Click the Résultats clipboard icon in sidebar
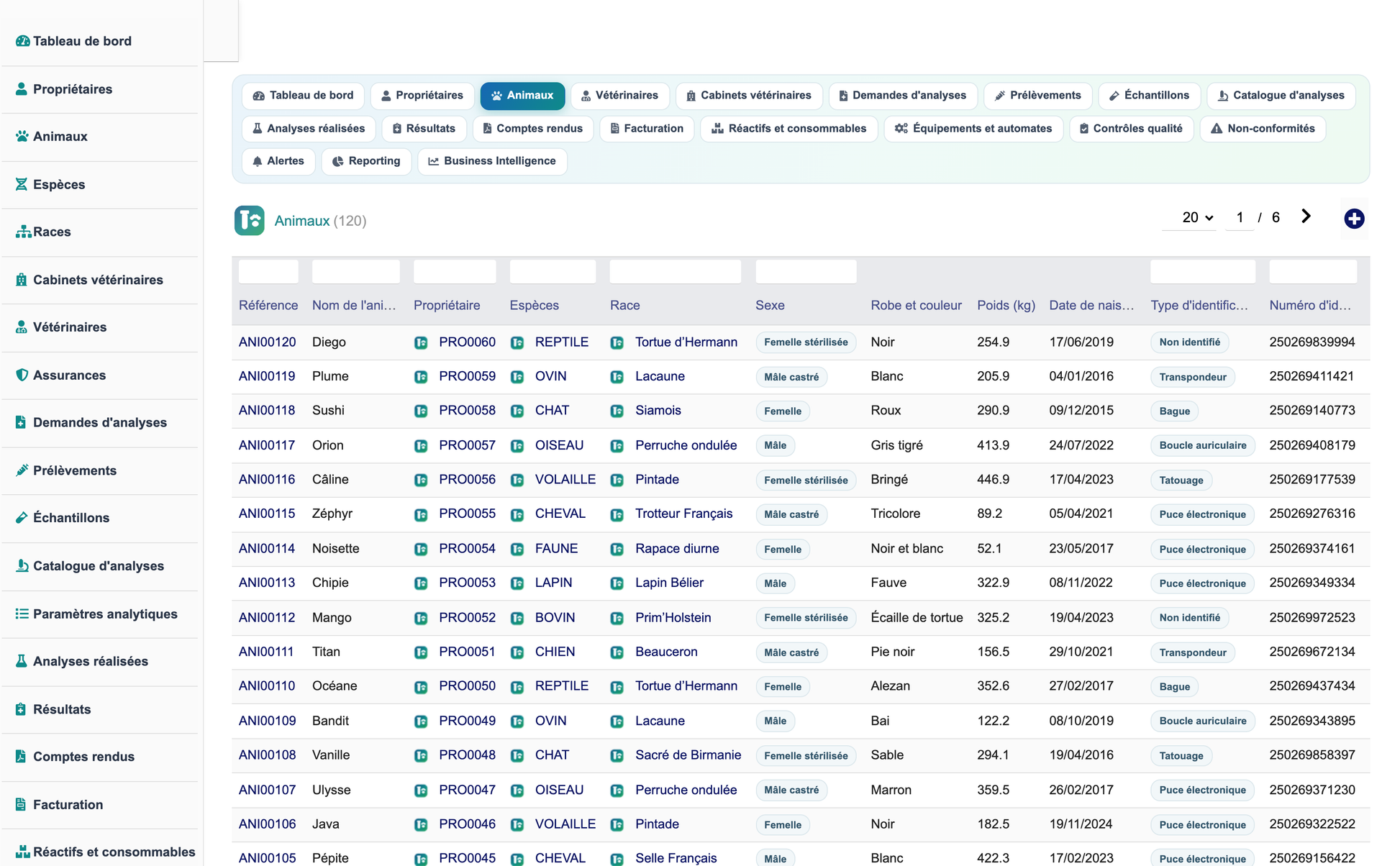This screenshot has width=1400, height=866. point(21,709)
